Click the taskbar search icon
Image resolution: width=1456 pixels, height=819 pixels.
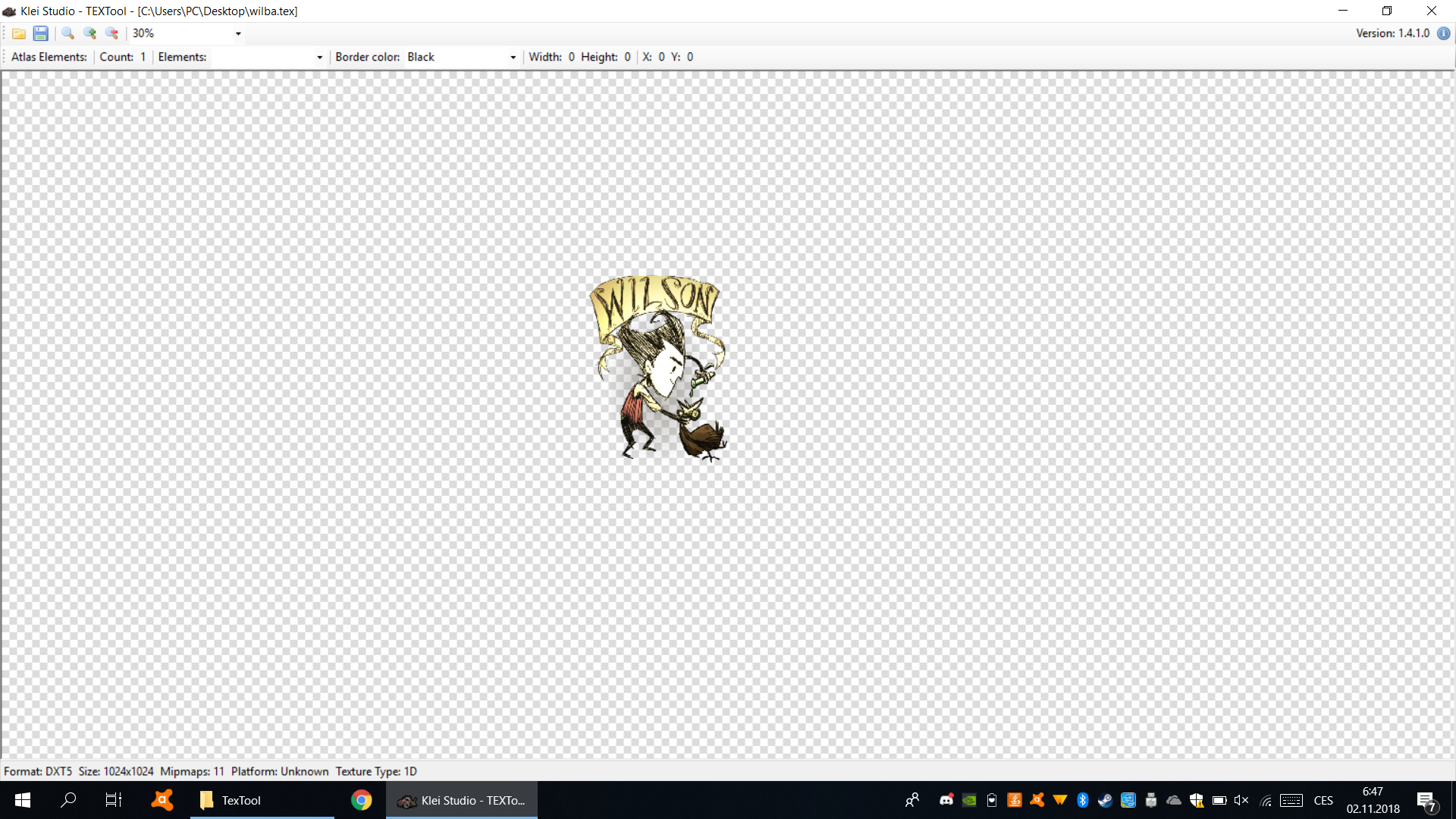[x=68, y=800]
